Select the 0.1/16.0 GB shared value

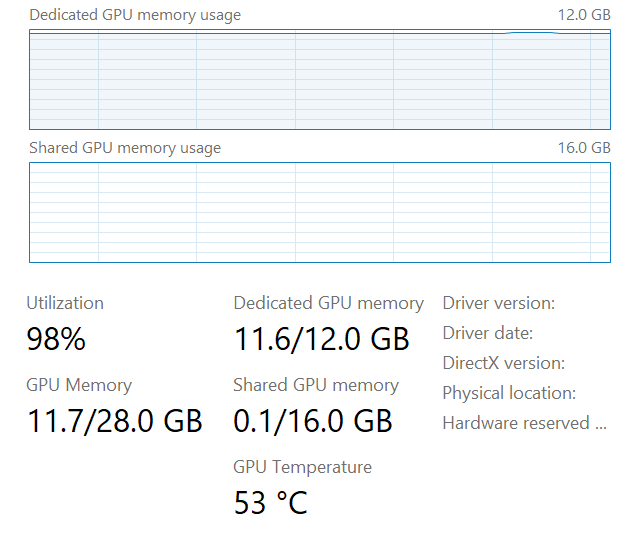[x=313, y=421]
